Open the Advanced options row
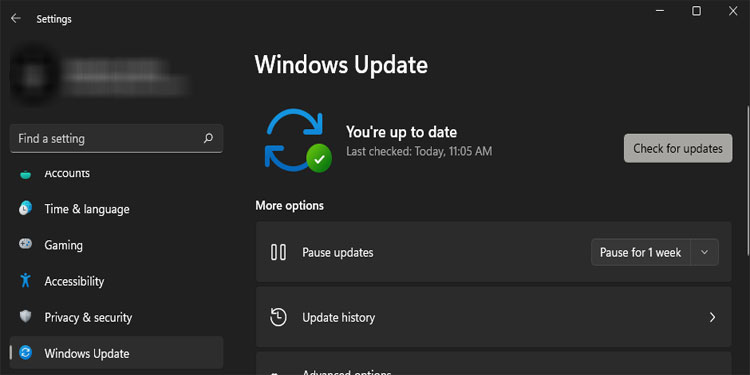This screenshot has height=375, width=750. click(494, 364)
